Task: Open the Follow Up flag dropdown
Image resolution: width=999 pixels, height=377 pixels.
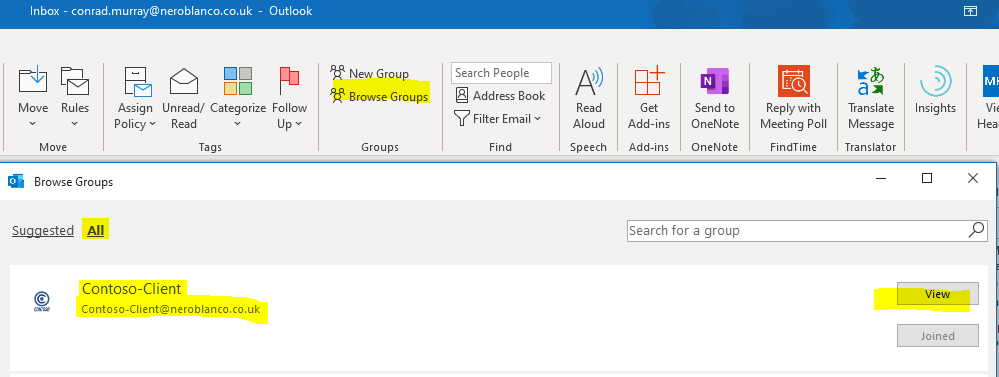Action: [x=289, y=97]
